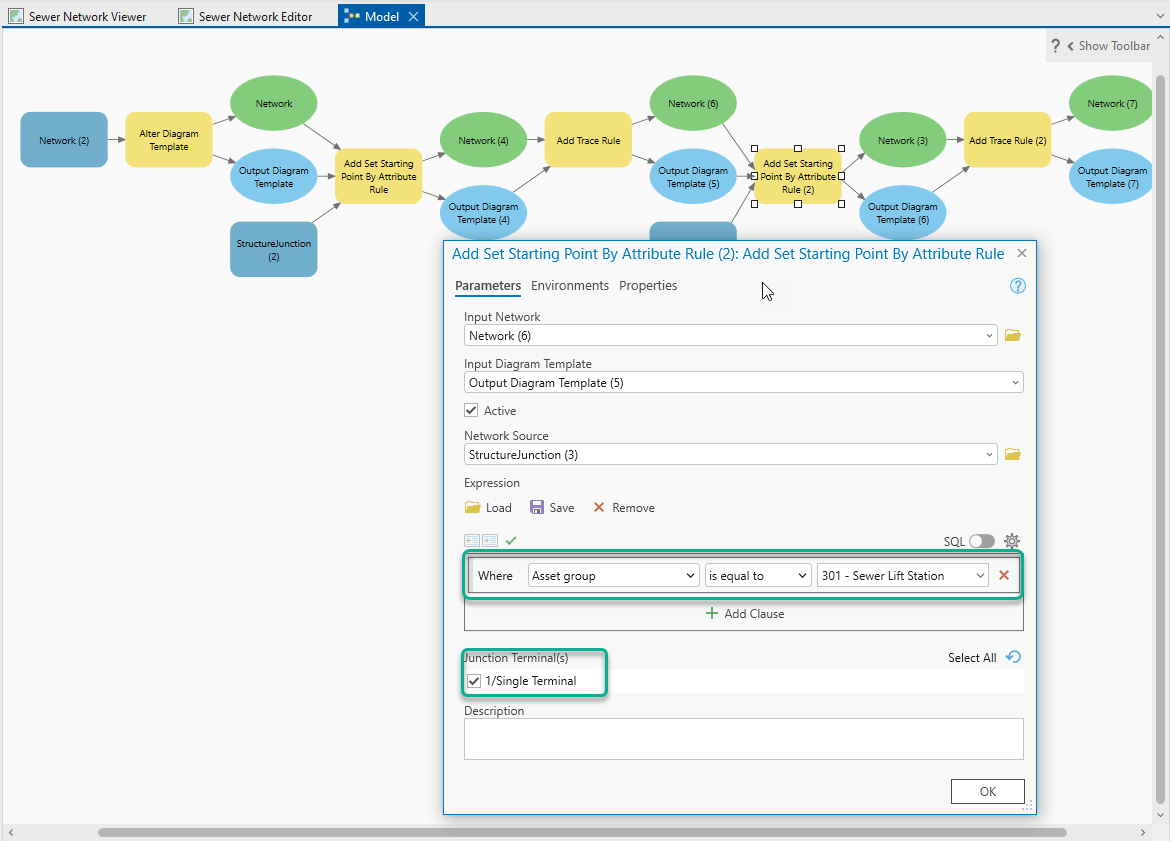Enable the SQL mode toggle
Viewport: 1170px width, 841px height.
pyautogui.click(x=981, y=540)
